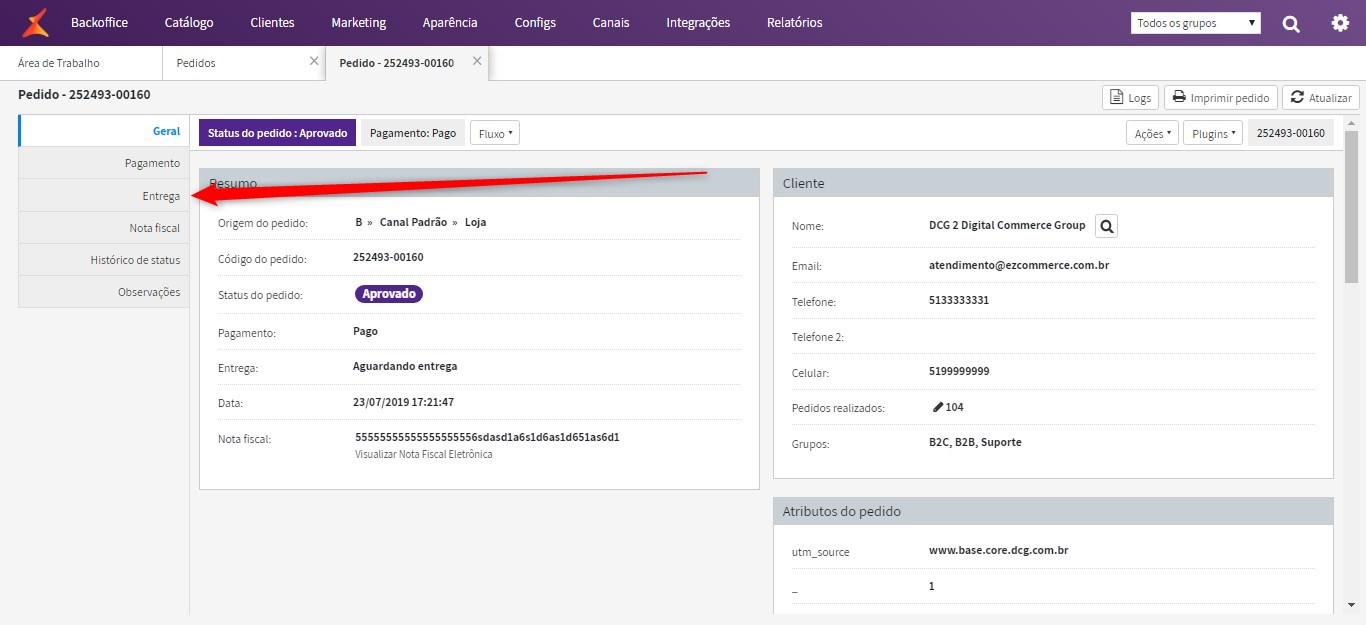Open the Backoffice menu

[99, 22]
